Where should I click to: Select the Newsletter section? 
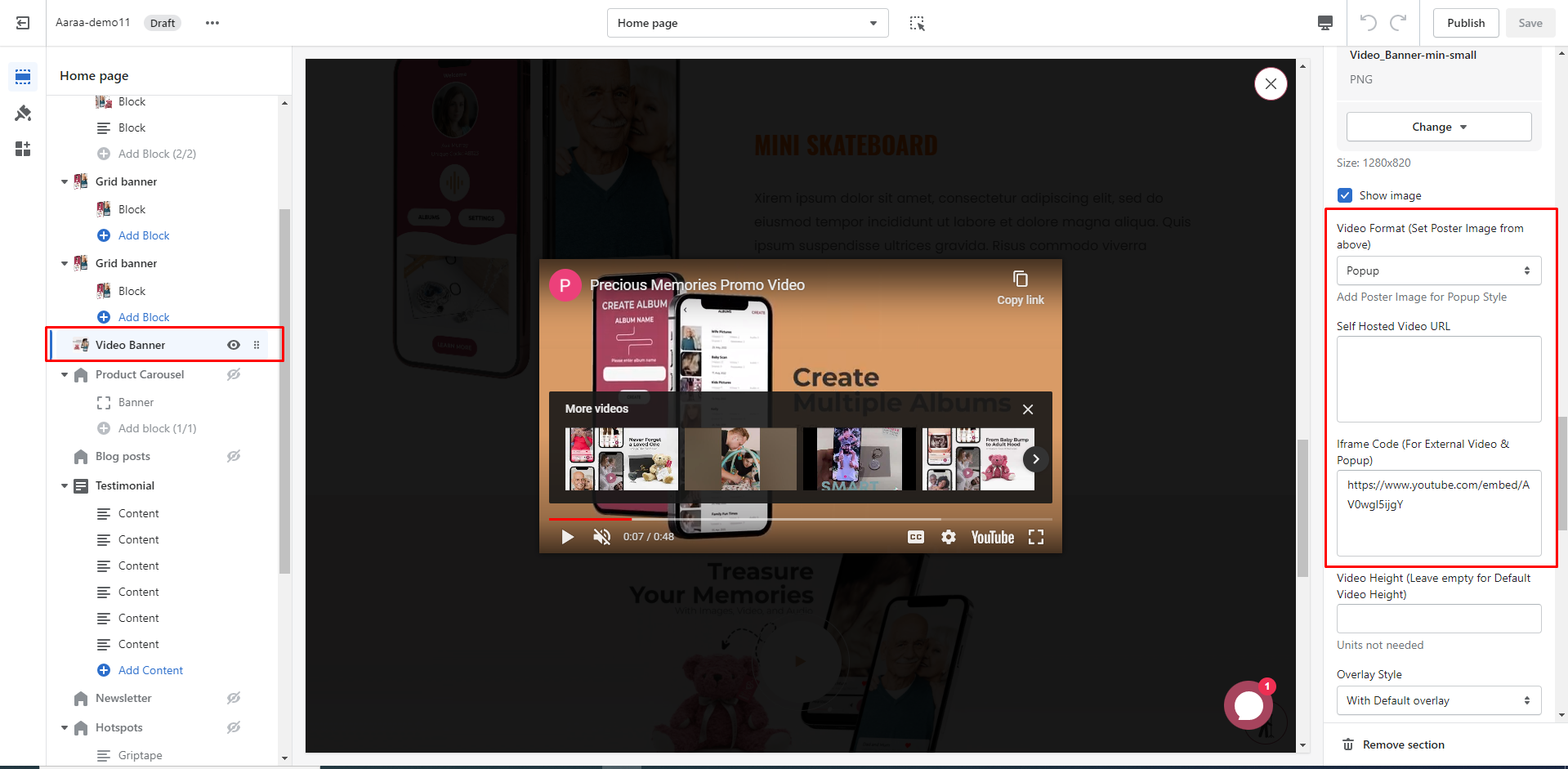[x=123, y=698]
